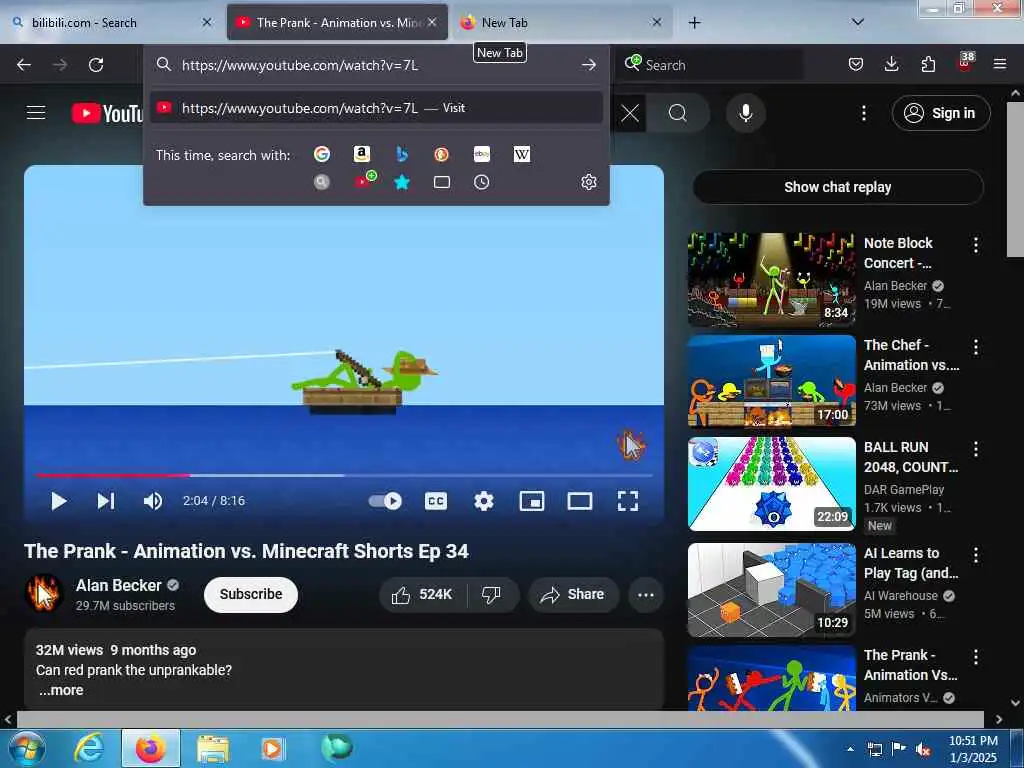
Task: Reload the current page
Action: [96, 65]
